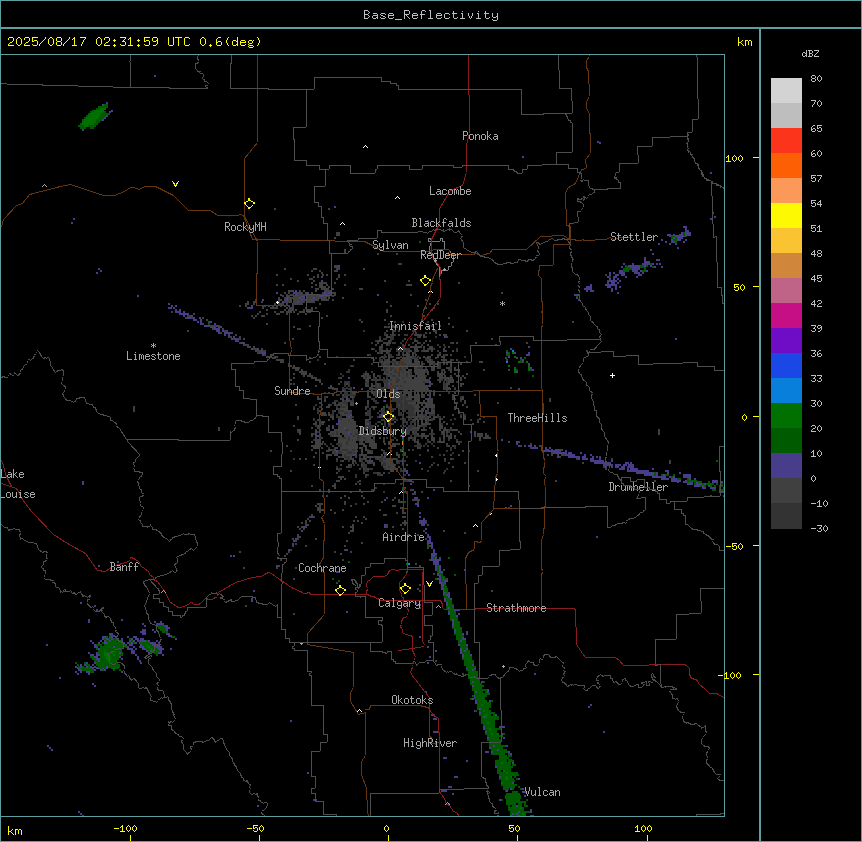Click the dBZ legend heading
The height and width of the screenshot is (842, 862).
coord(810,54)
